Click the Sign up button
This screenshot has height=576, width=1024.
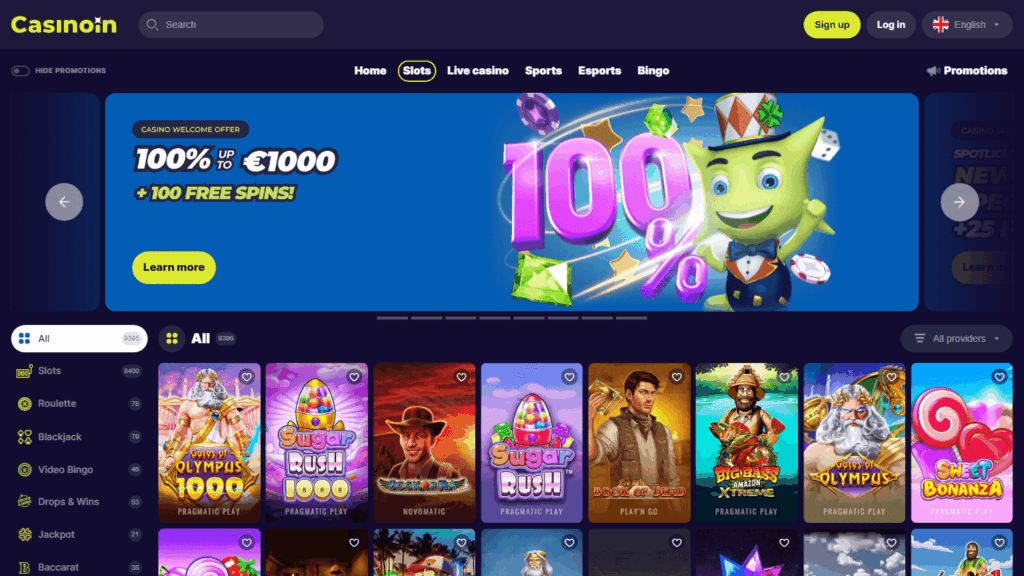coord(831,25)
